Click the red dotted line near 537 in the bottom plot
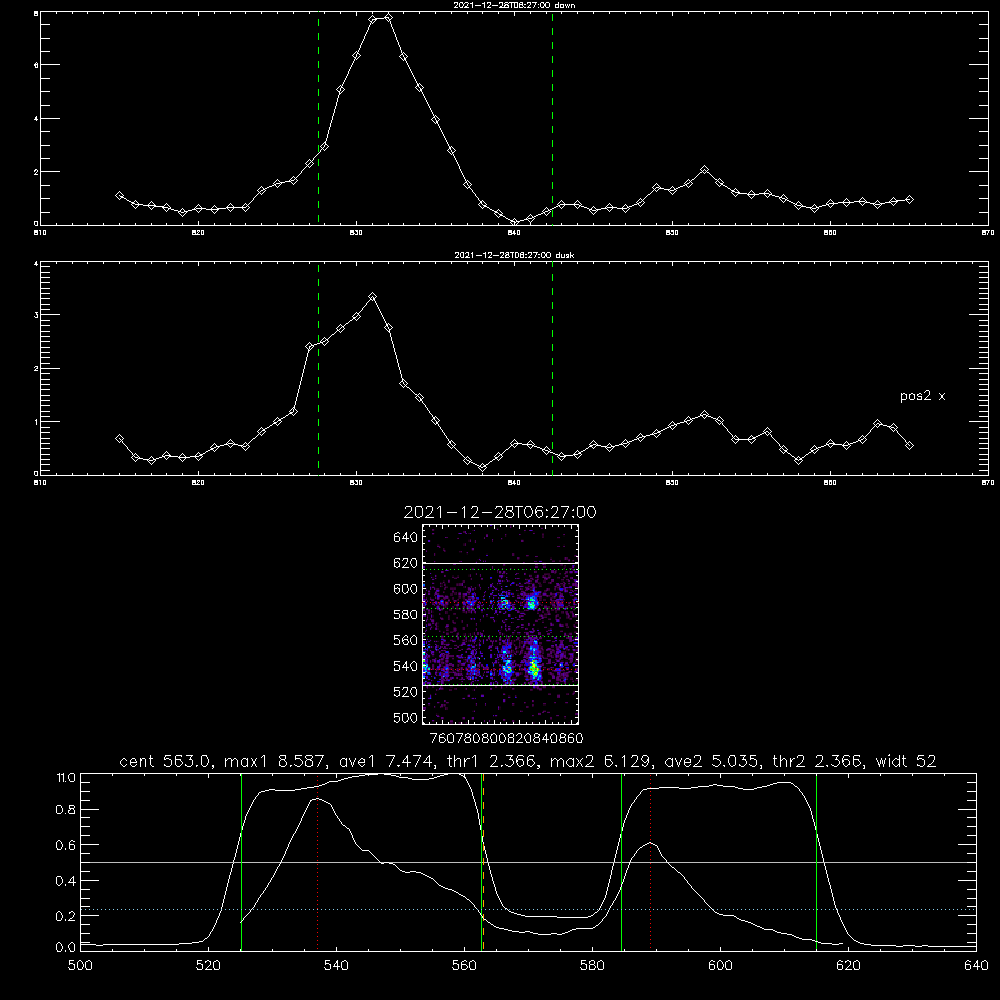Screen dimensions: 1000x1000 tap(318, 862)
